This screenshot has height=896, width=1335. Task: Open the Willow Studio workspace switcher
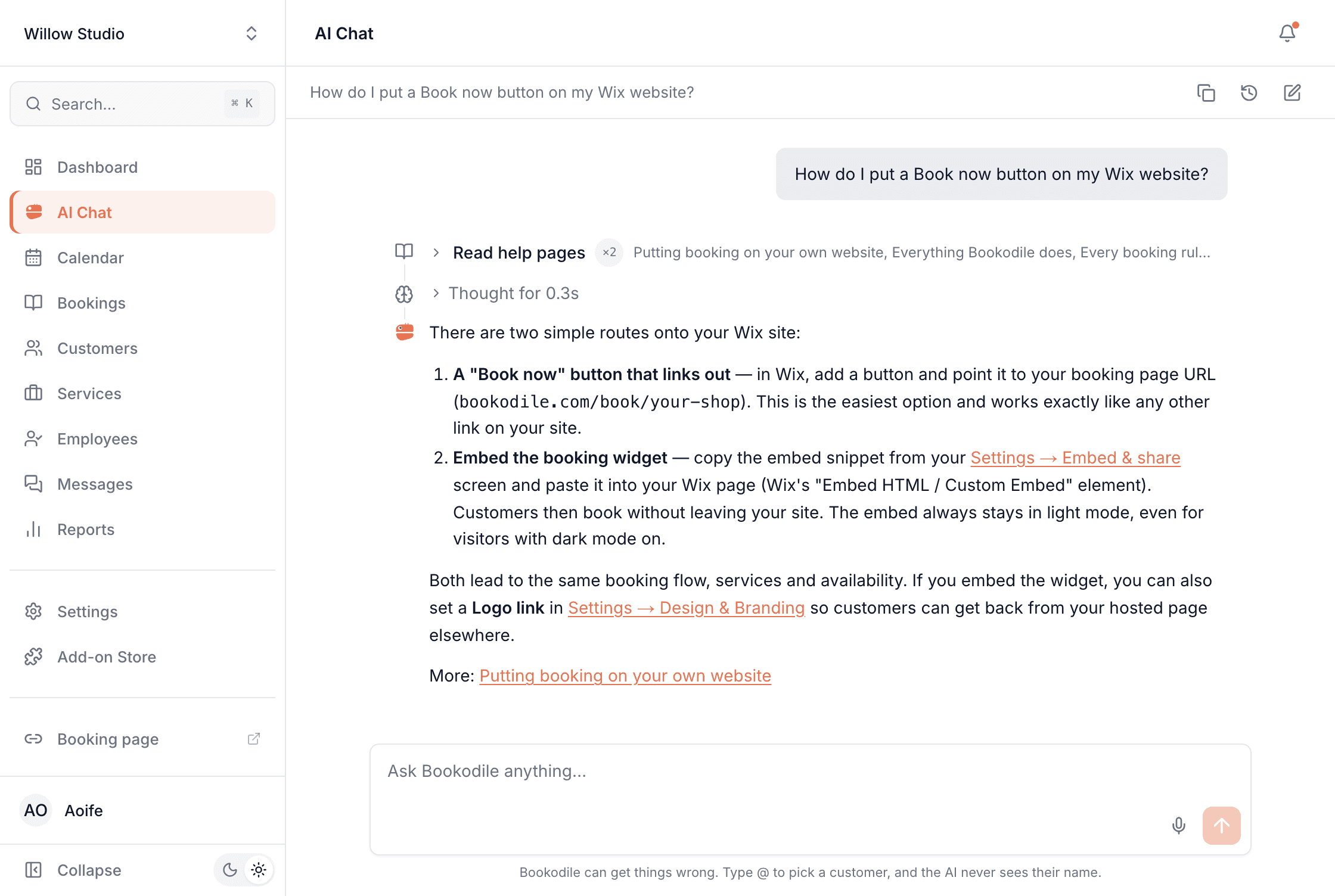[142, 33]
